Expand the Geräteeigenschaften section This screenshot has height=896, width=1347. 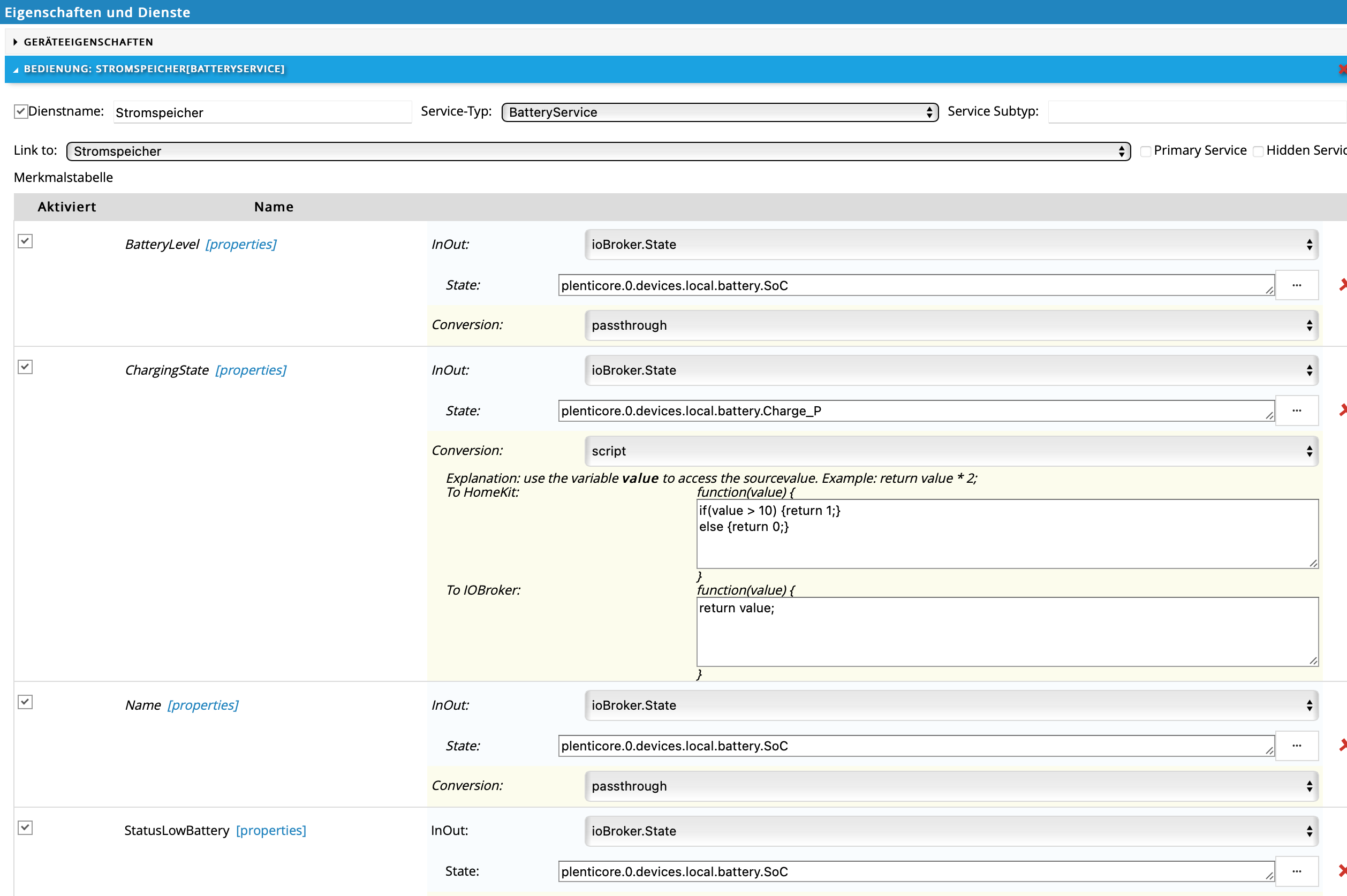pyautogui.click(x=88, y=42)
